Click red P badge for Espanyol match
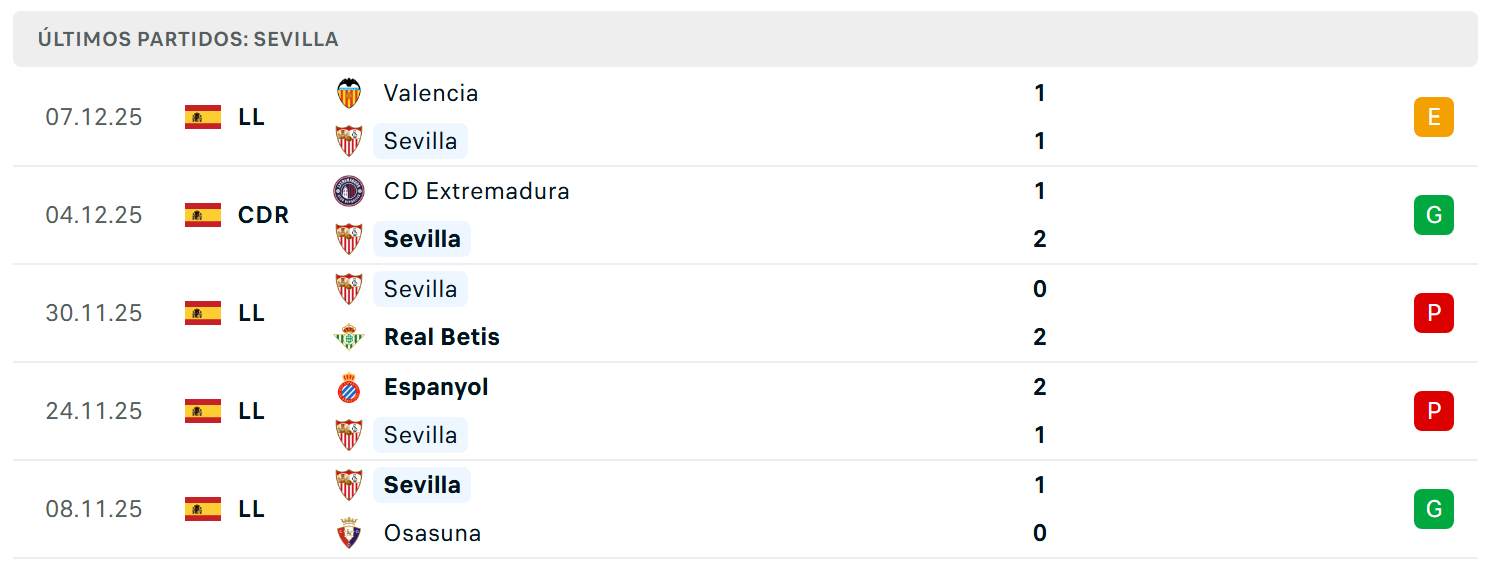This screenshot has height=570, width=1496. coord(1433,411)
